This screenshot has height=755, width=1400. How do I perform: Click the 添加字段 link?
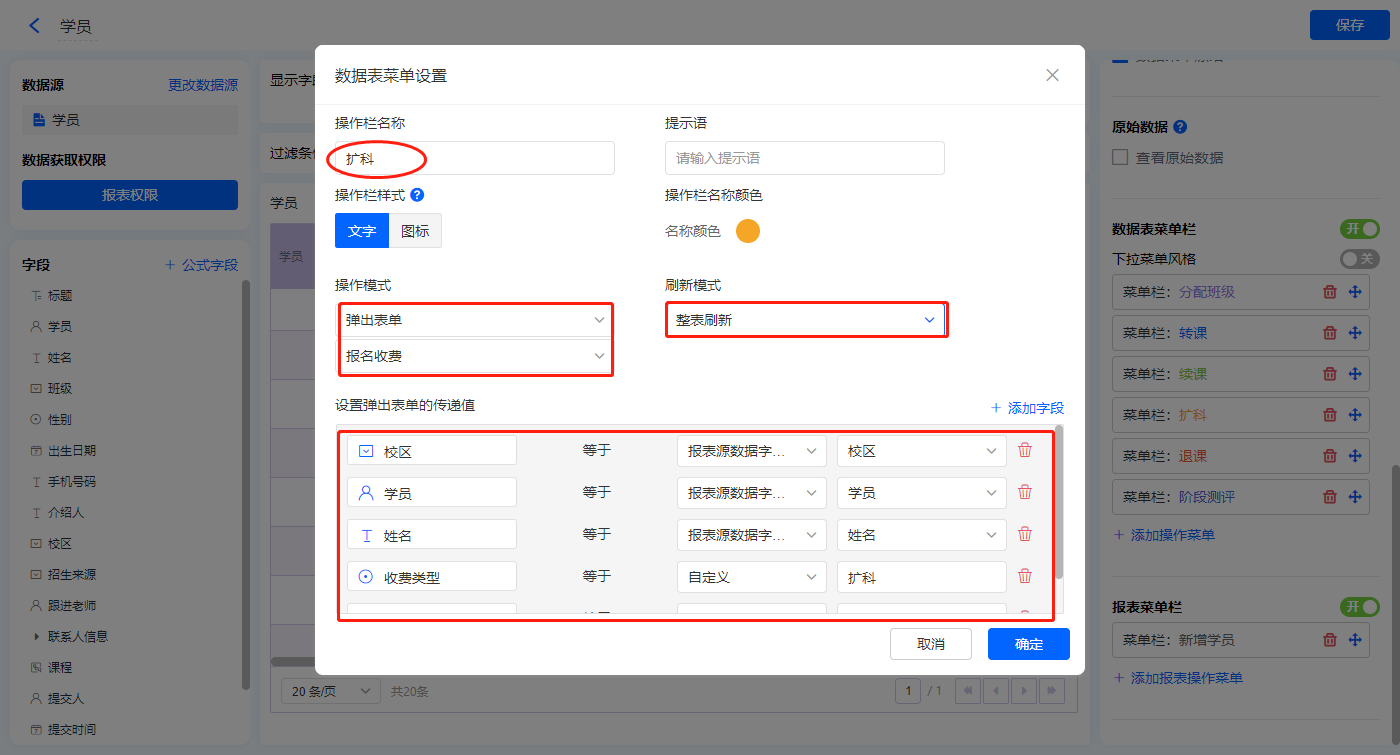pyautogui.click(x=1027, y=408)
